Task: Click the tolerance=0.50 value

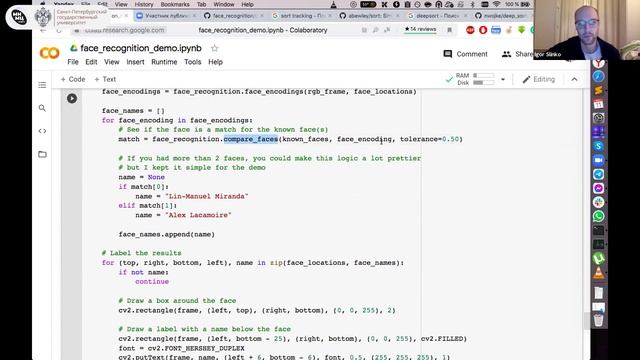Action: pyautogui.click(x=429, y=139)
